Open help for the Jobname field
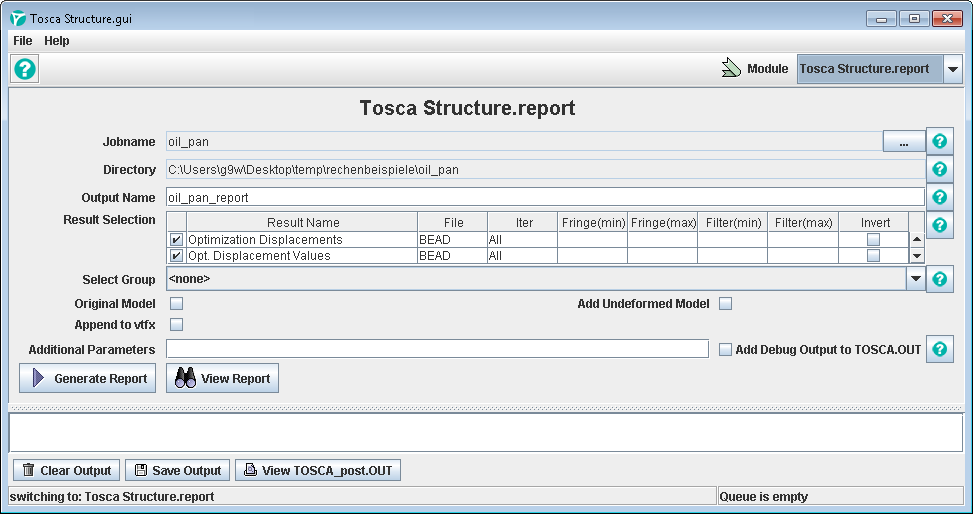The height and width of the screenshot is (514, 973). tap(939, 142)
